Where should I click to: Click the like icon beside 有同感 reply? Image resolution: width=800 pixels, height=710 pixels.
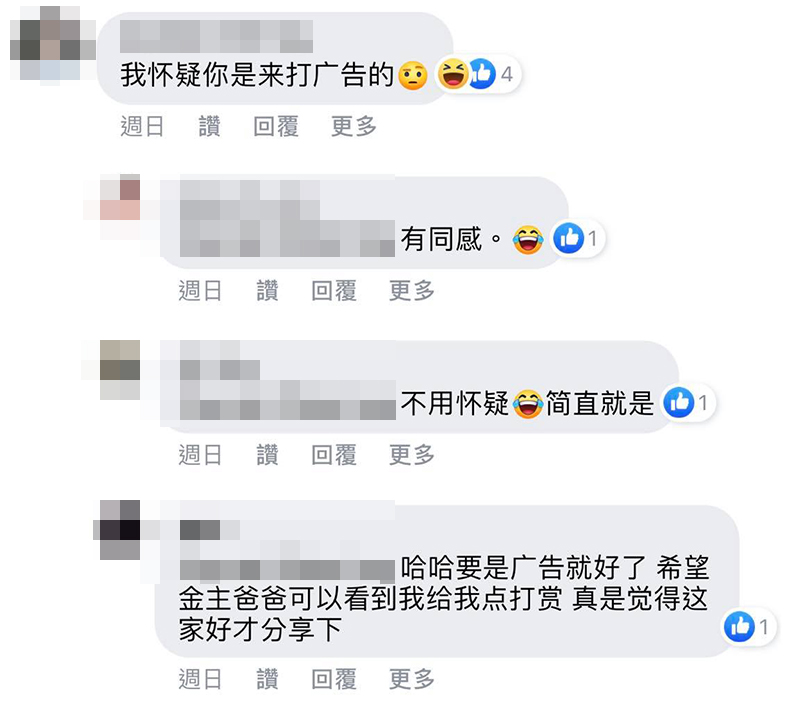tap(568, 238)
